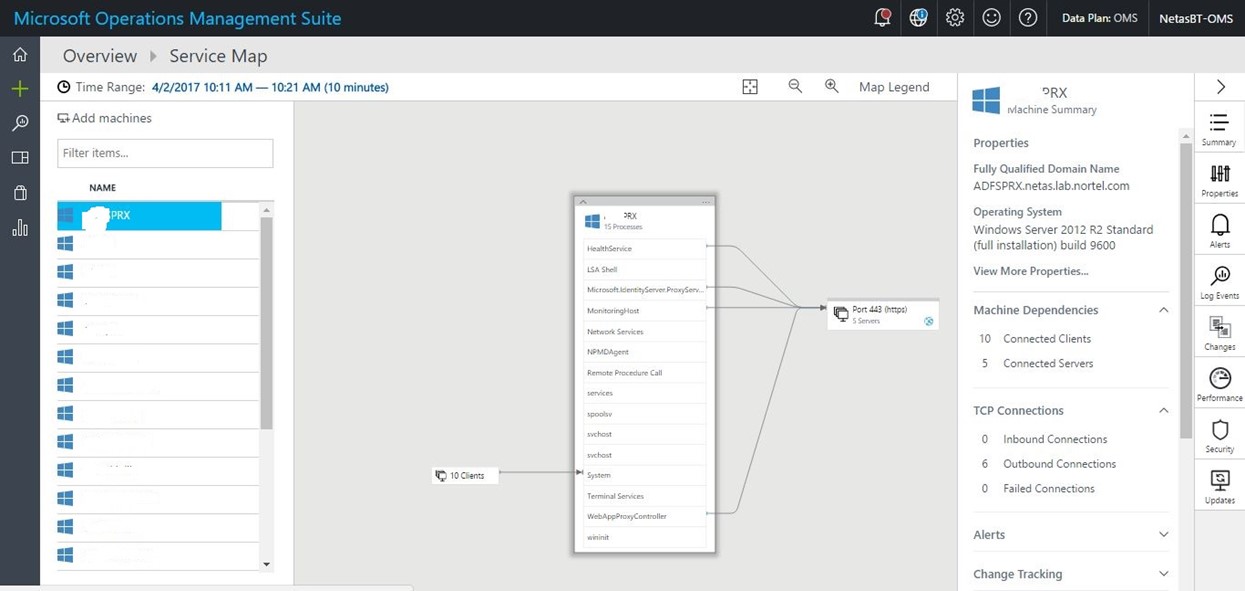Click the smiley feedback icon
This screenshot has height=591, width=1245.
(x=991, y=18)
